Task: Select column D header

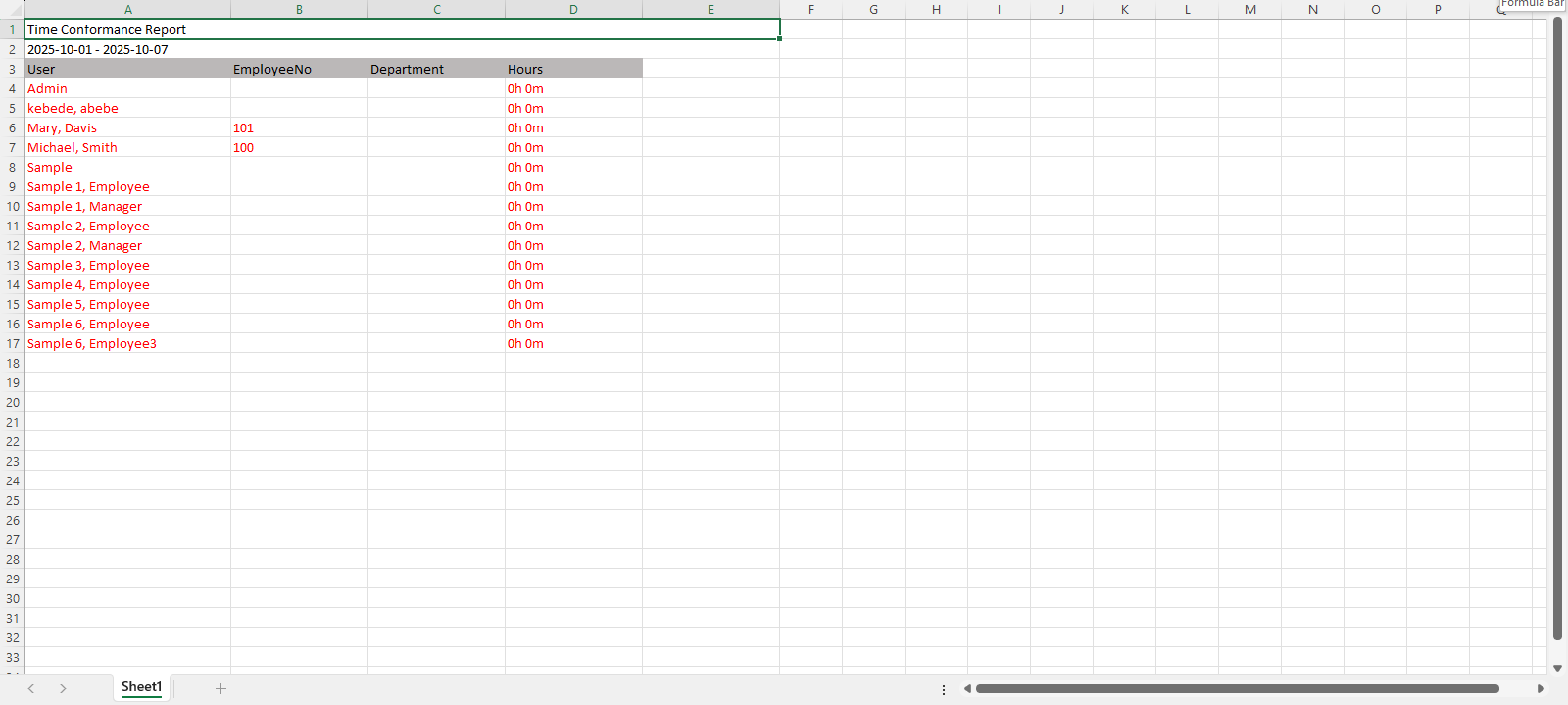Action: click(x=573, y=9)
